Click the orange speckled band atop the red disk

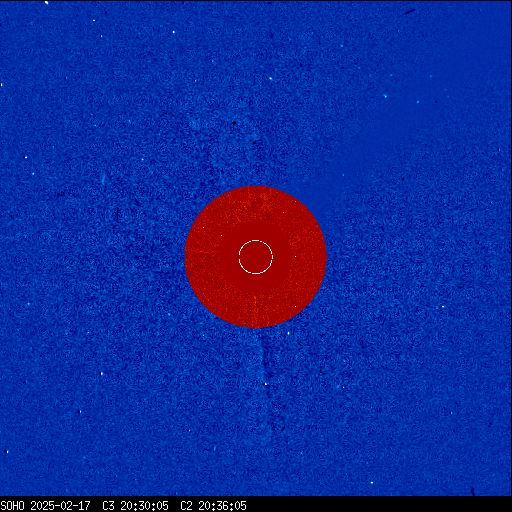pos(256,203)
